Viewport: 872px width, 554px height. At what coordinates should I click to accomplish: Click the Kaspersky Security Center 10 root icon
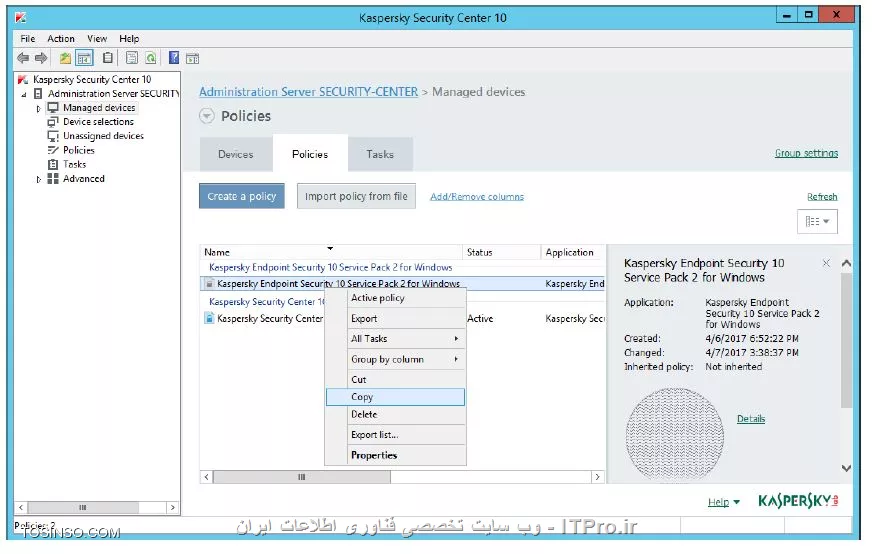(23, 80)
